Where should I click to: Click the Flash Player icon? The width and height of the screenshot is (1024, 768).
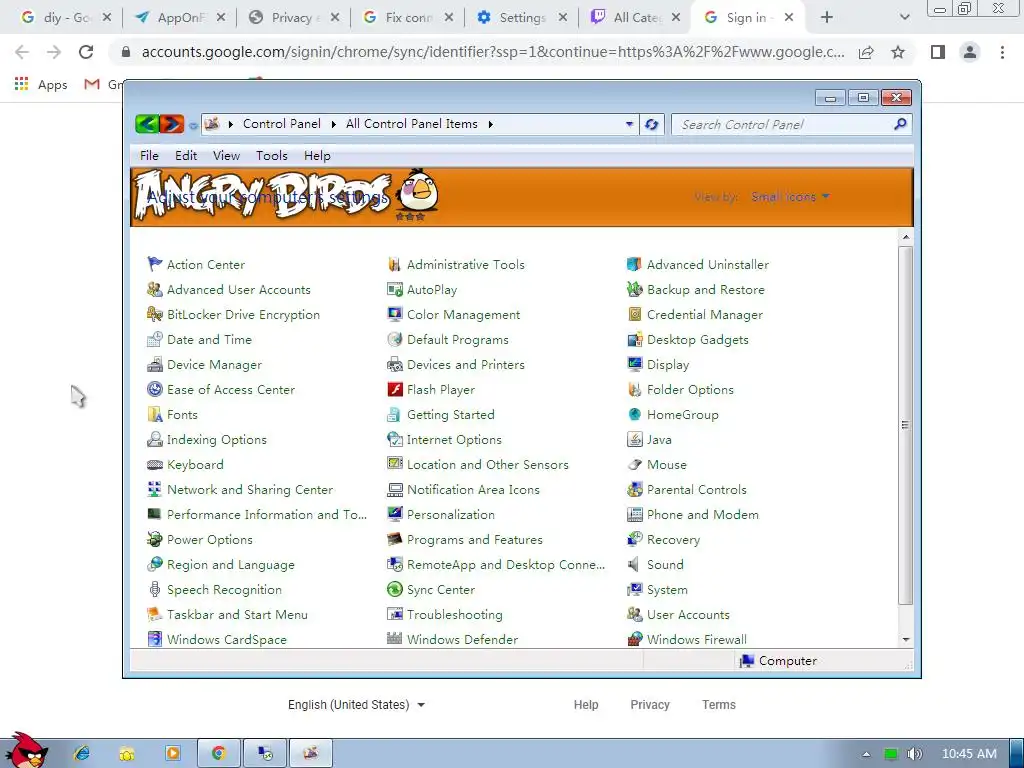pyautogui.click(x=394, y=389)
